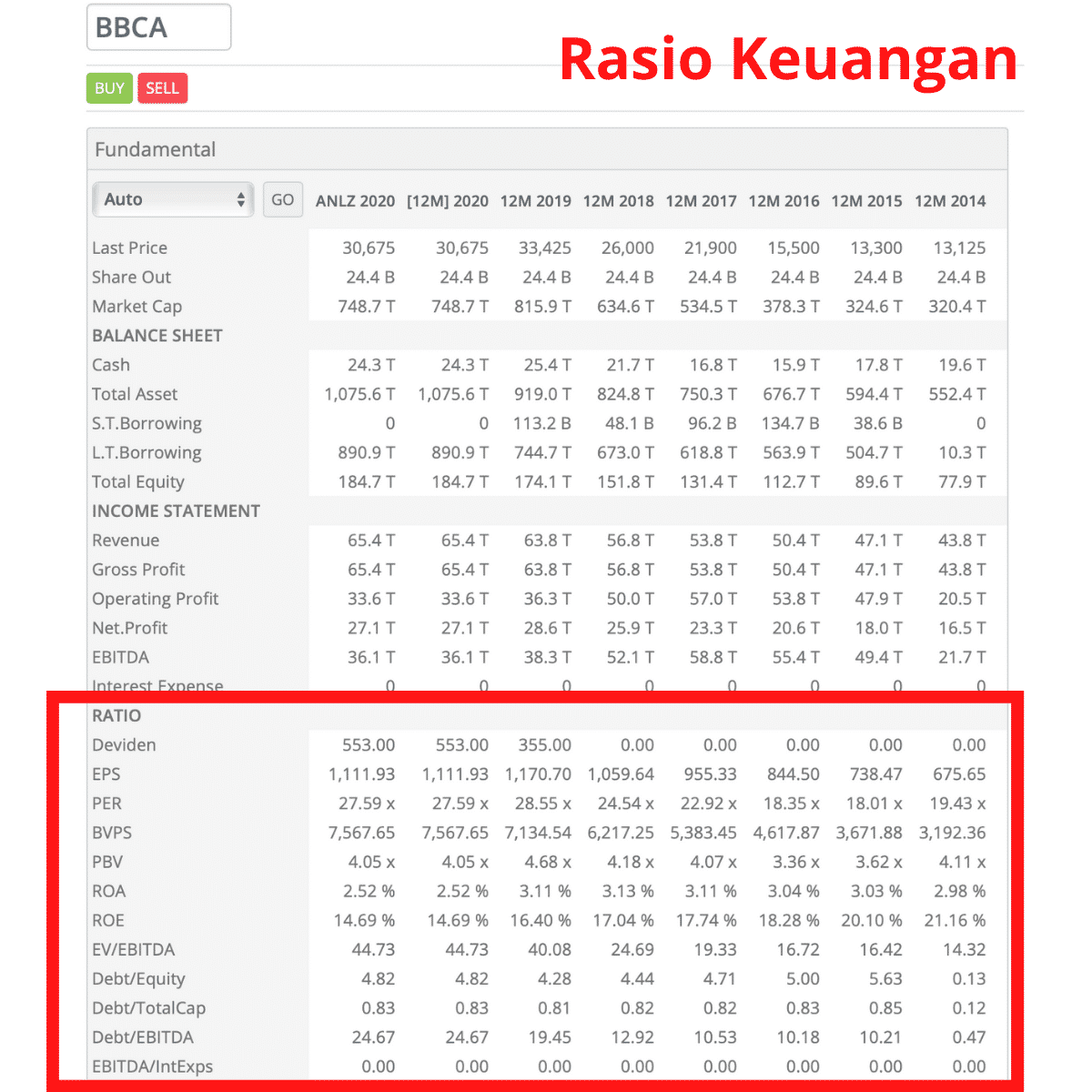Click inside the BBCA ticker input box

(158, 27)
